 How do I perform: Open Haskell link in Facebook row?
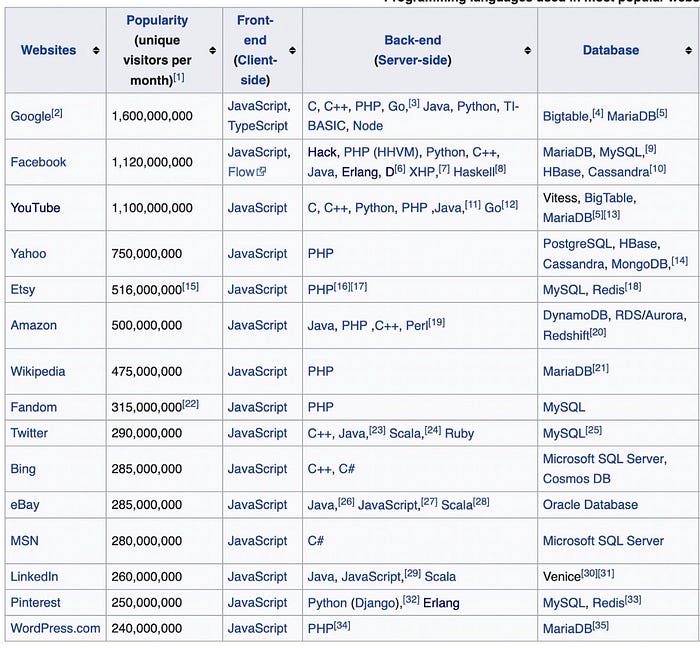coord(474,172)
